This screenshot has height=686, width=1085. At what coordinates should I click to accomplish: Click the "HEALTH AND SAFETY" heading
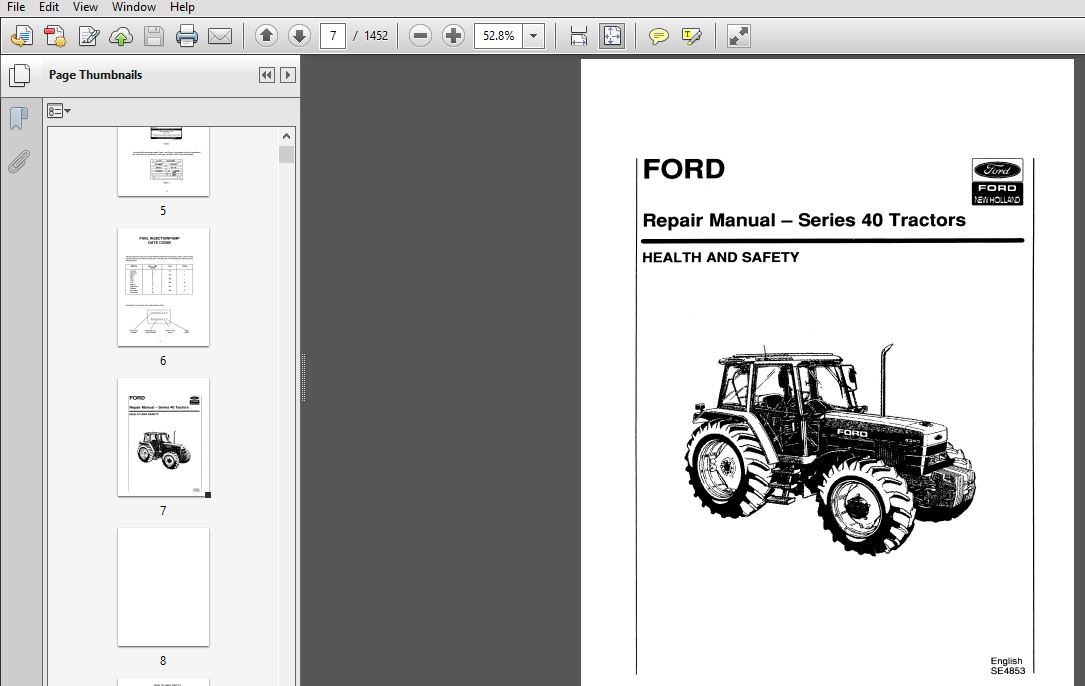720,258
